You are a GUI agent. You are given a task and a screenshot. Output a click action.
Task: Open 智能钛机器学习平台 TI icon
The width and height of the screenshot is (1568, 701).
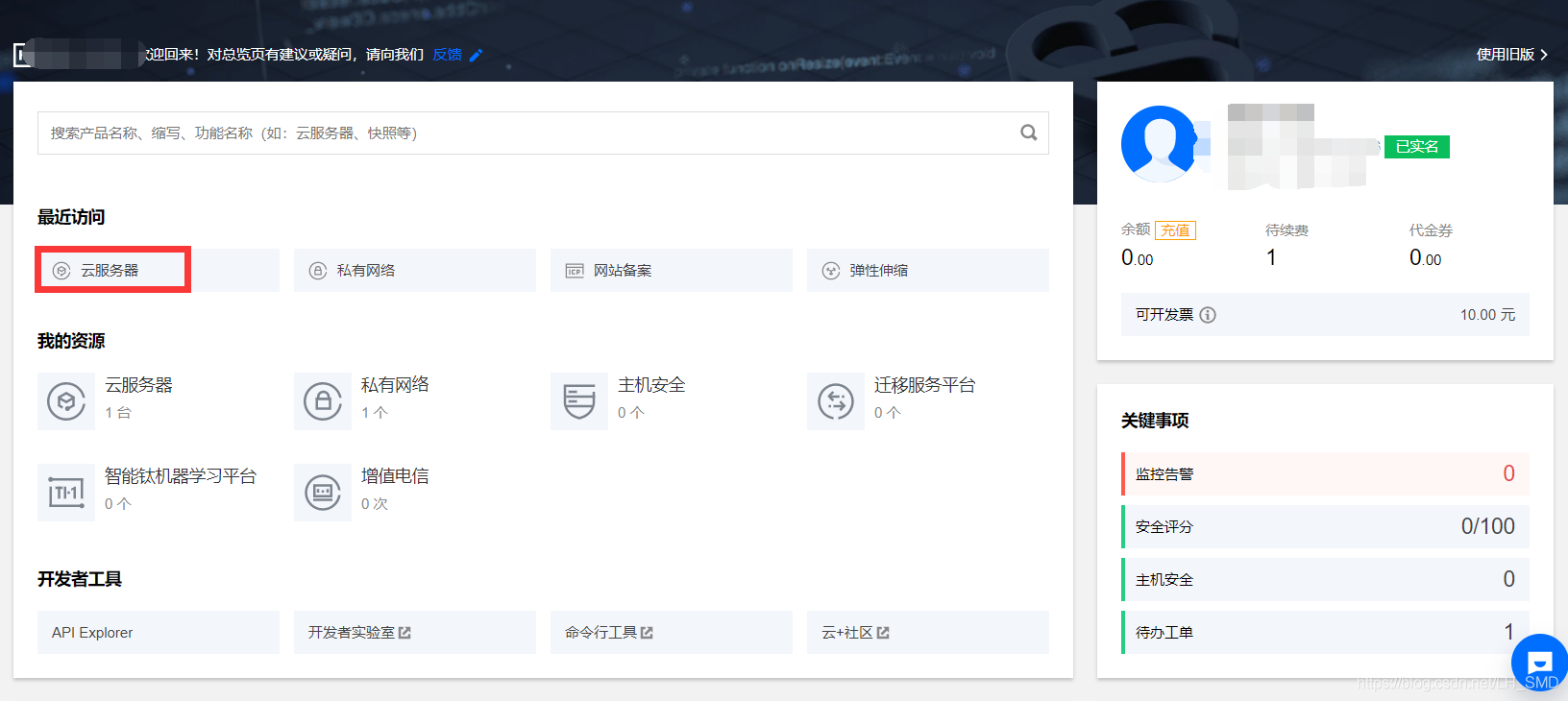tap(66, 493)
